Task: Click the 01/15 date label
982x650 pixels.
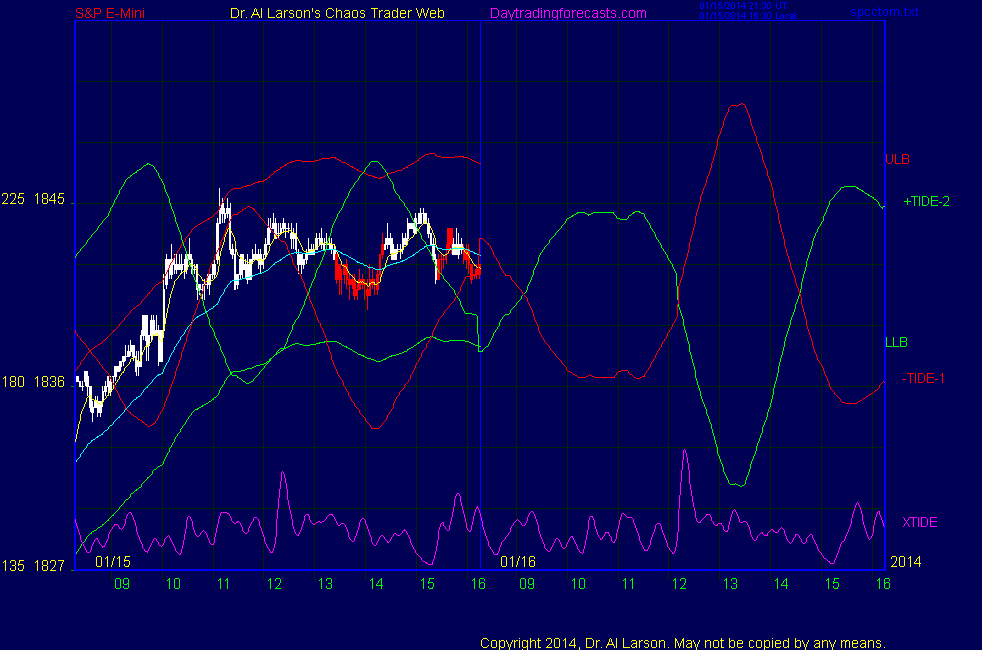Action: tap(113, 562)
